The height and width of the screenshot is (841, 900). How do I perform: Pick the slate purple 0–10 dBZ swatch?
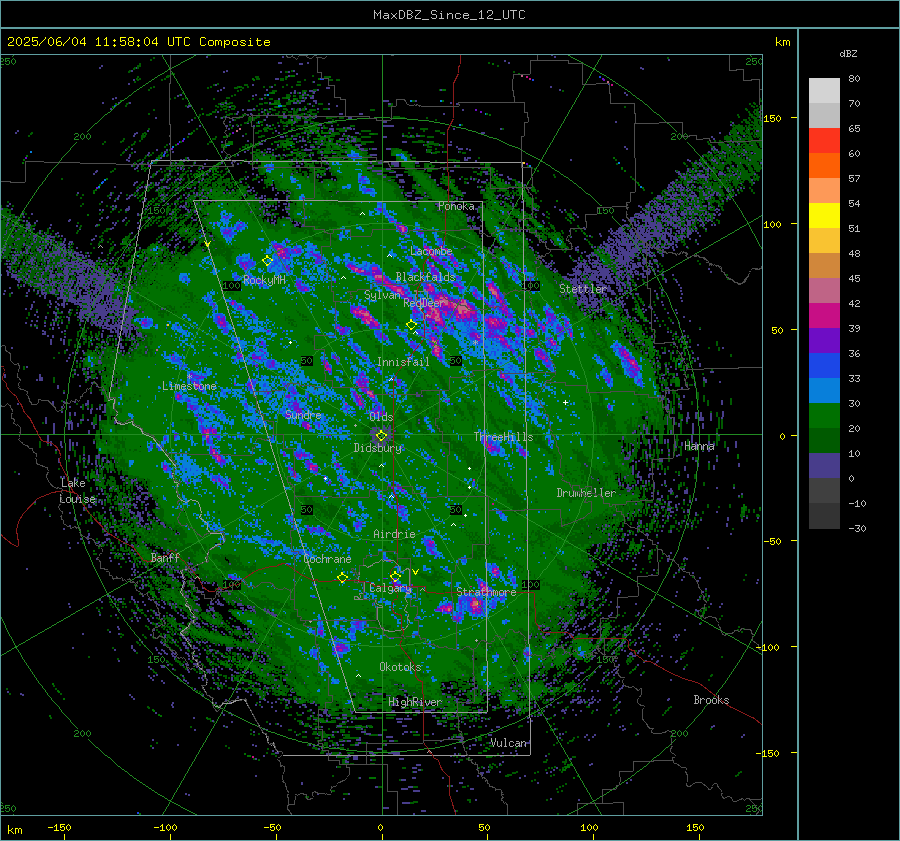(x=824, y=466)
